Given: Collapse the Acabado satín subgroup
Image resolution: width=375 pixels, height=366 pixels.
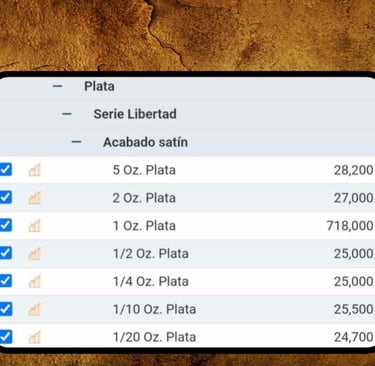Looking at the screenshot, I should [76, 142].
